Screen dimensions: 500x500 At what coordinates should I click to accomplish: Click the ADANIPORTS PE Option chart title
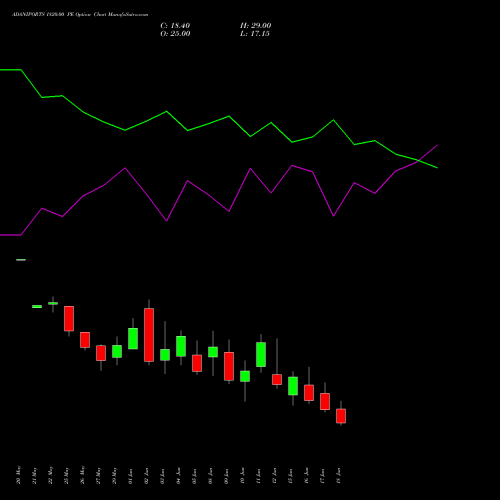coord(80,15)
